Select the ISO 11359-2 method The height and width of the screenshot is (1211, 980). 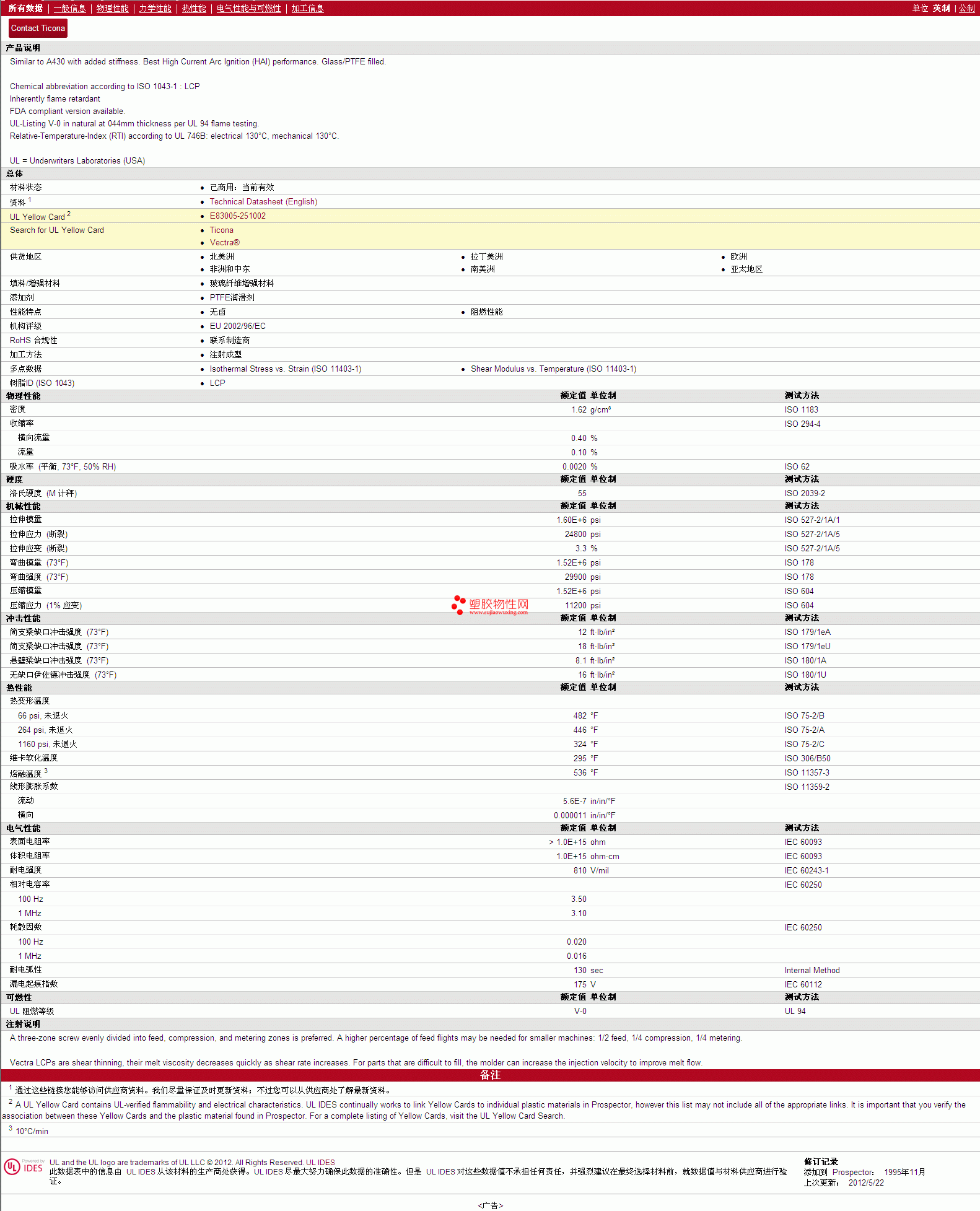tap(807, 787)
